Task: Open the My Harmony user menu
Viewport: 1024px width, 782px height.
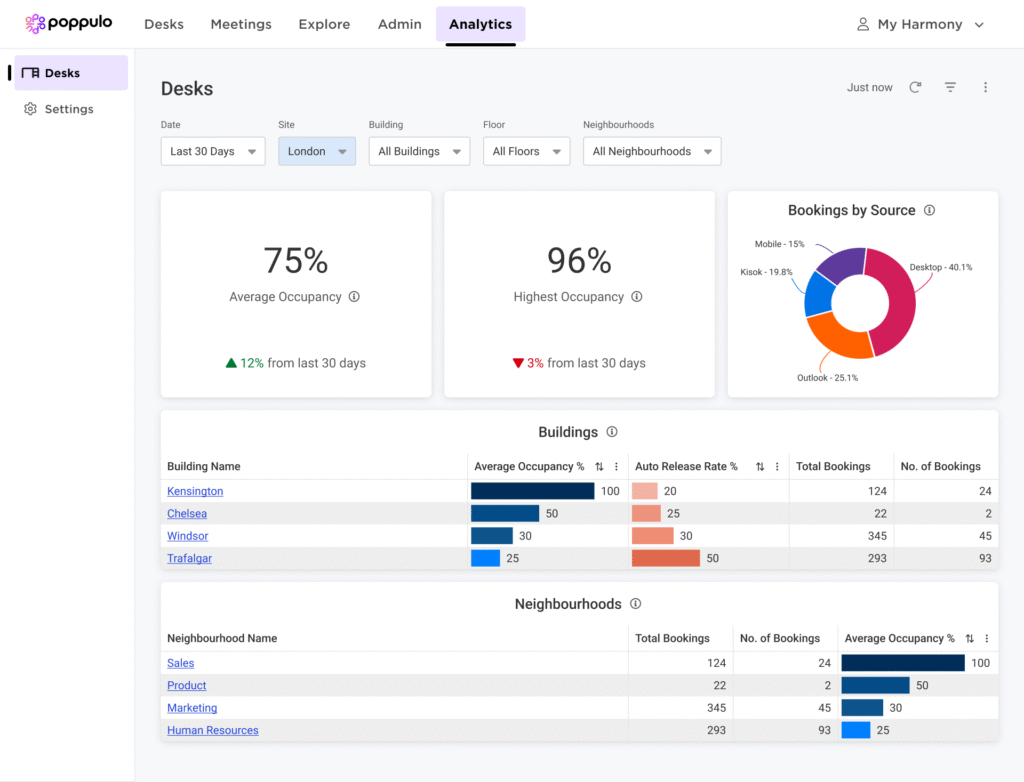Action: click(x=920, y=24)
